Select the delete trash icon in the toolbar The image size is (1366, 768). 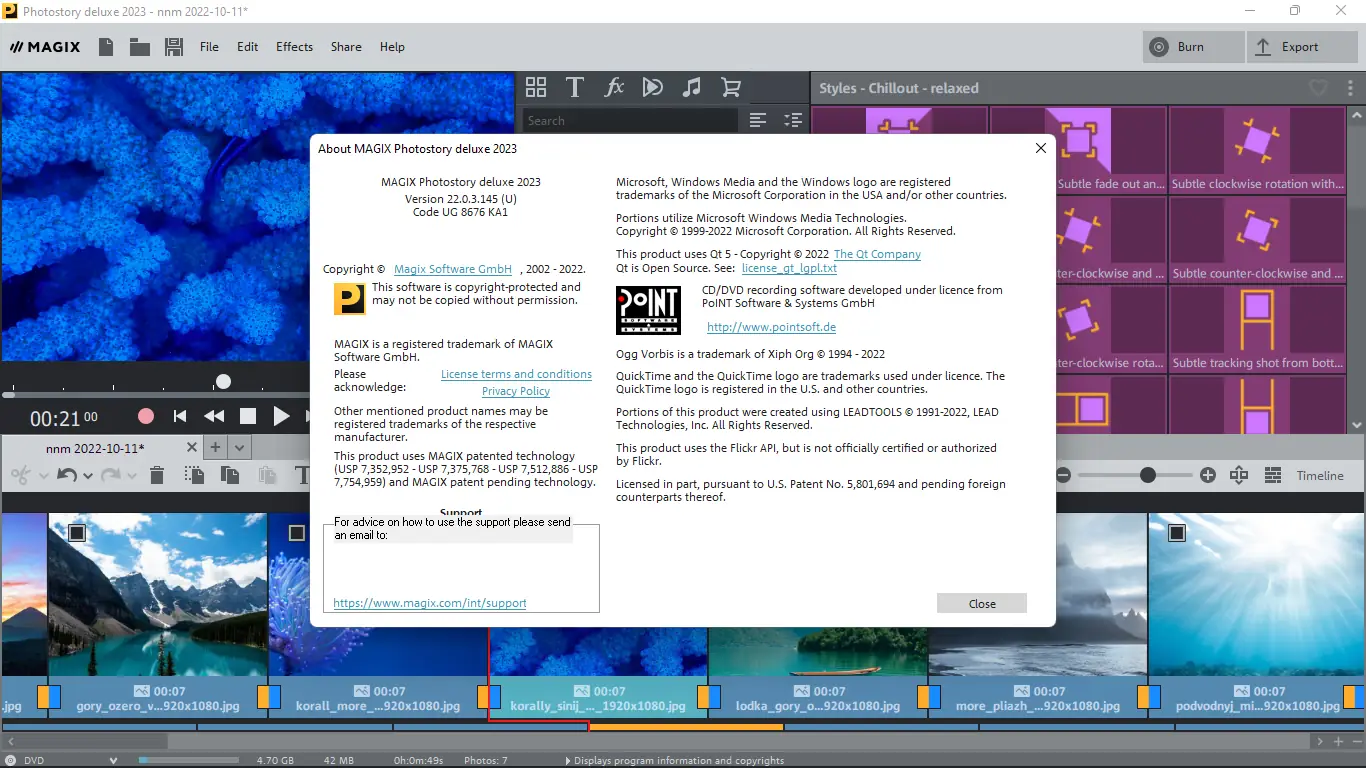coord(156,475)
